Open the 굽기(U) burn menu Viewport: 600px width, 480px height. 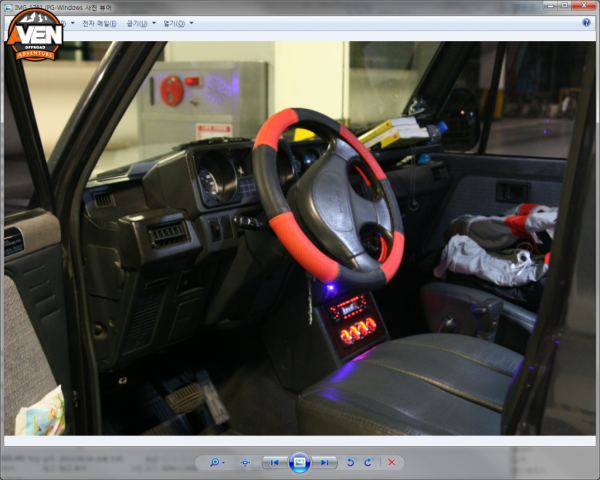click(137, 24)
